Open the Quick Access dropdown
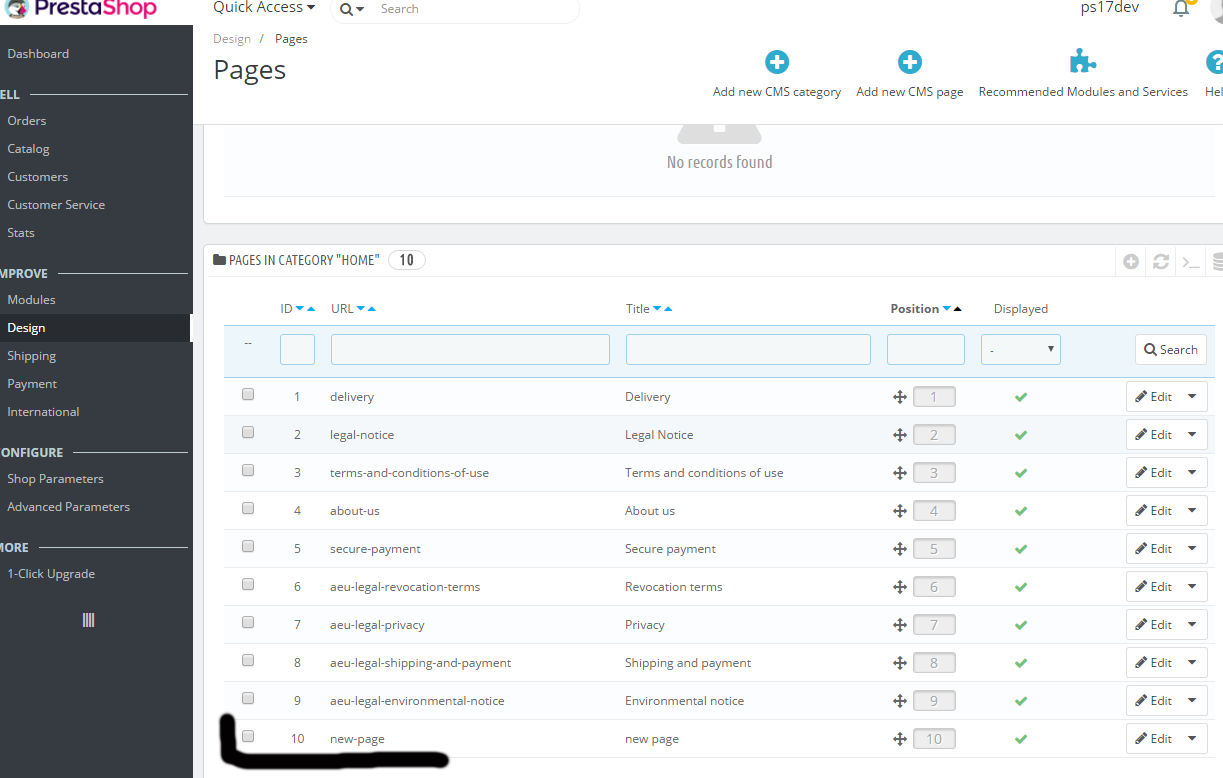The height and width of the screenshot is (778, 1223). click(x=264, y=8)
